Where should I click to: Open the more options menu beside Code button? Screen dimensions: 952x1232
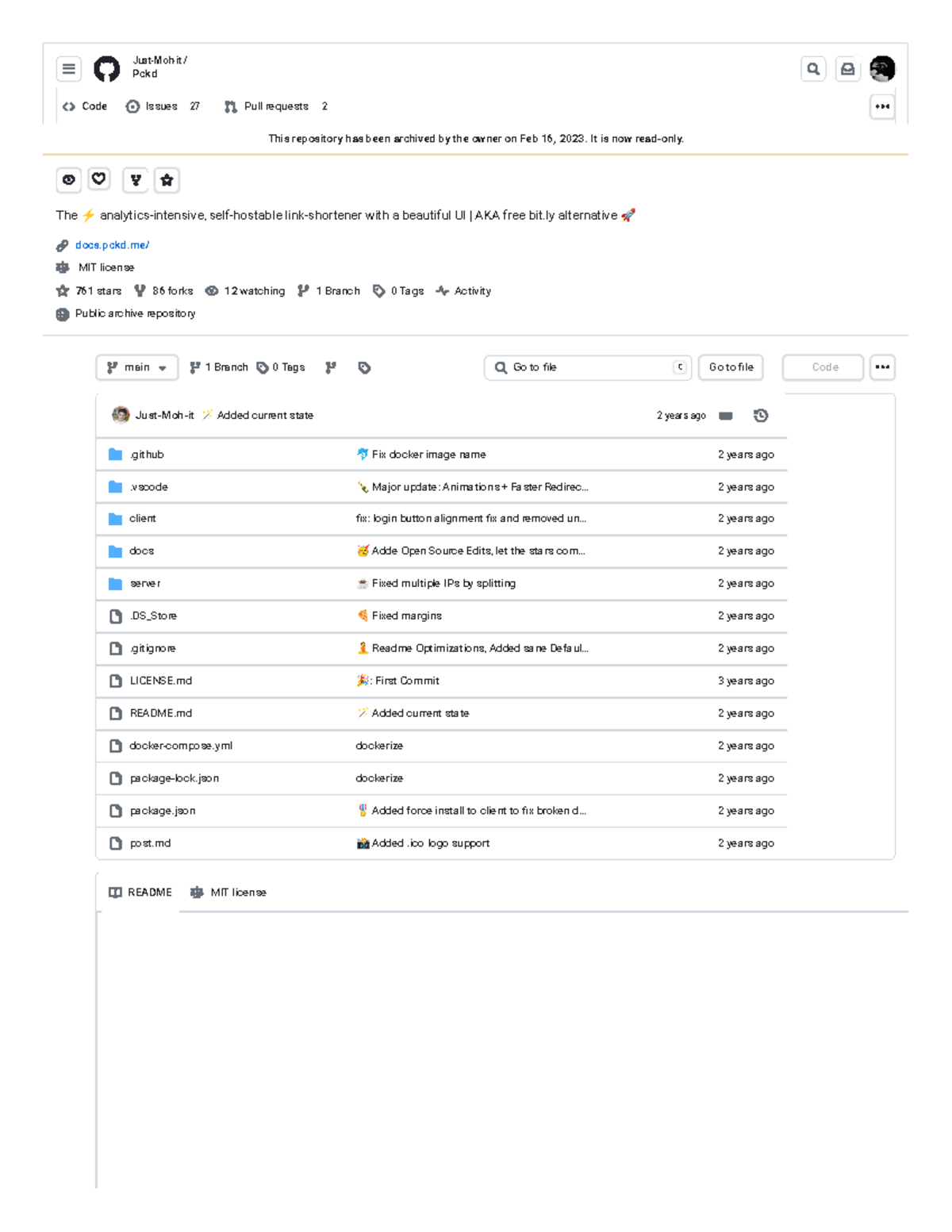pos(882,367)
